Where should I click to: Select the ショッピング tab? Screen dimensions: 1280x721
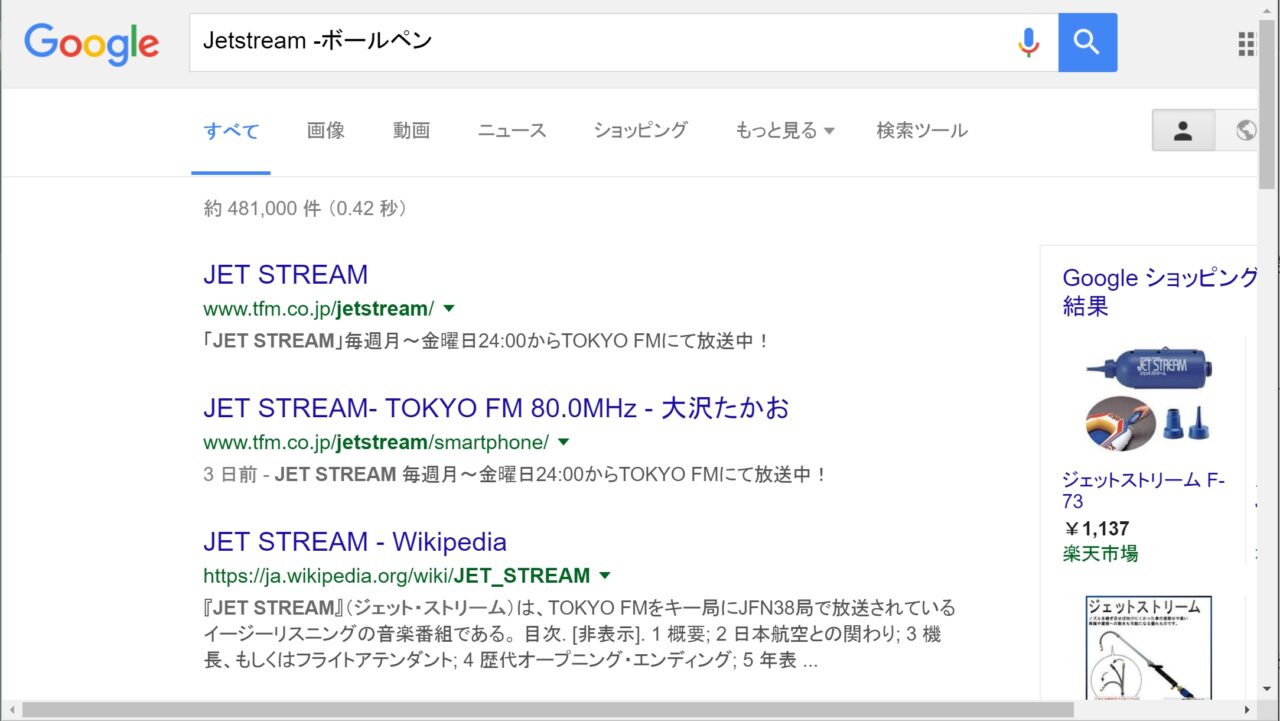click(640, 131)
